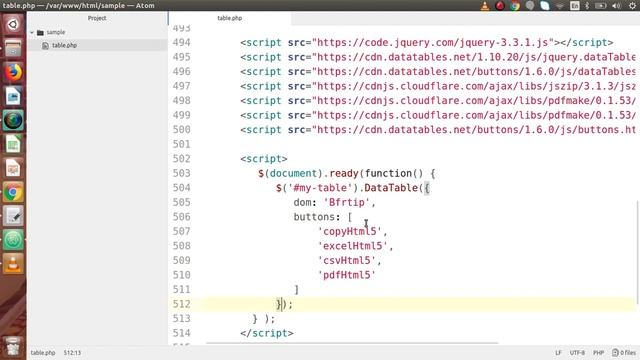
Task: Open go-to-line via 512:13 cursor position
Action: point(72,353)
